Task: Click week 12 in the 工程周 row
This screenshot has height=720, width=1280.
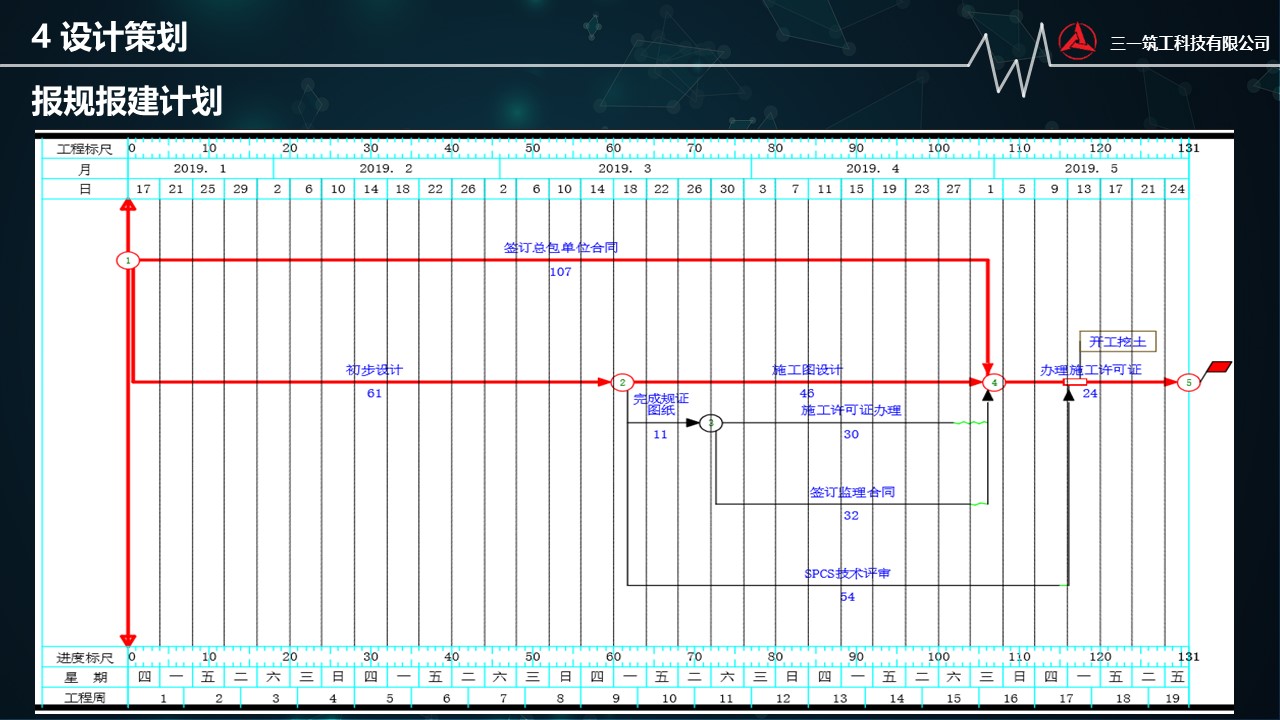Action: (x=784, y=697)
